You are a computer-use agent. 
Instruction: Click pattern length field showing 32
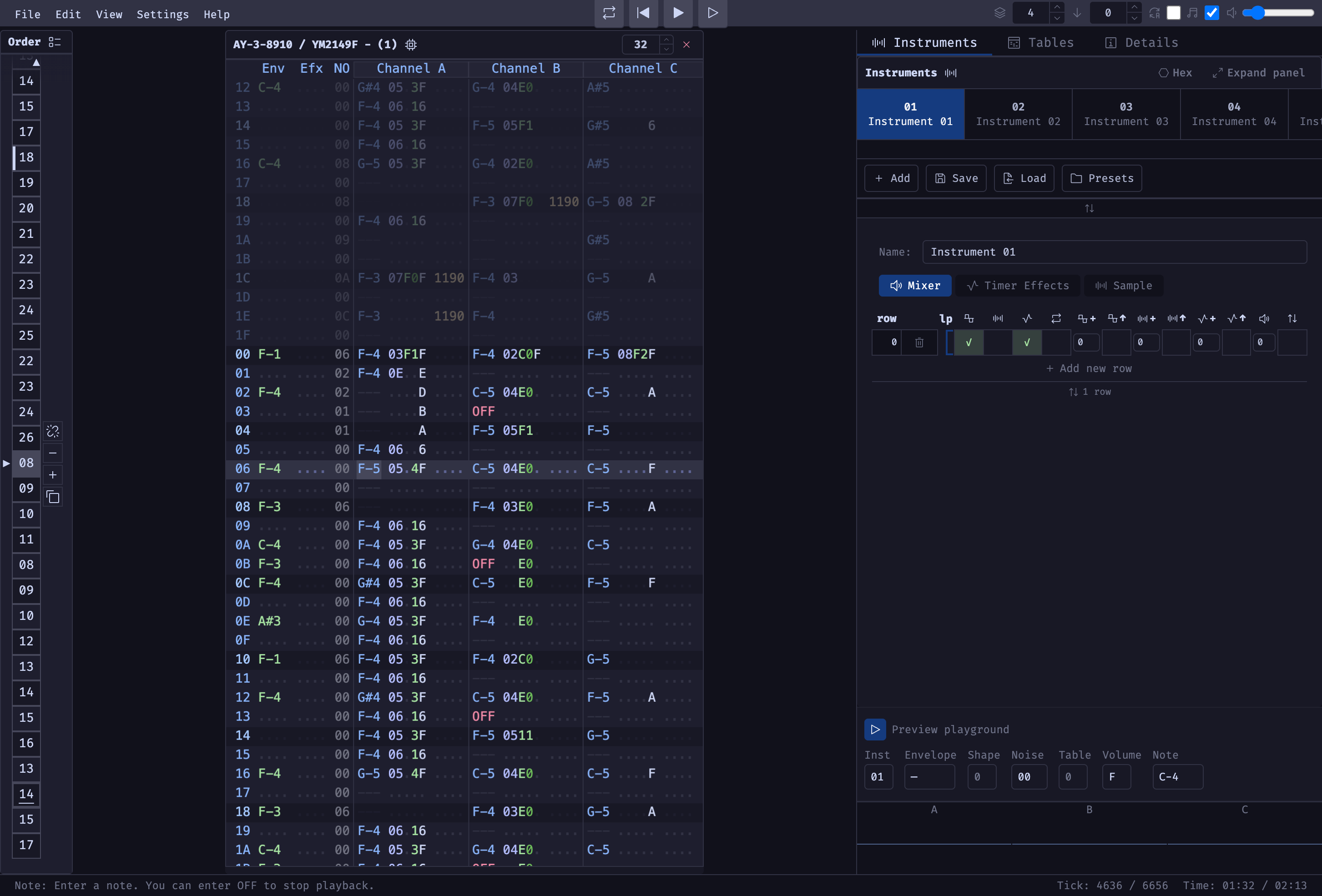641,45
